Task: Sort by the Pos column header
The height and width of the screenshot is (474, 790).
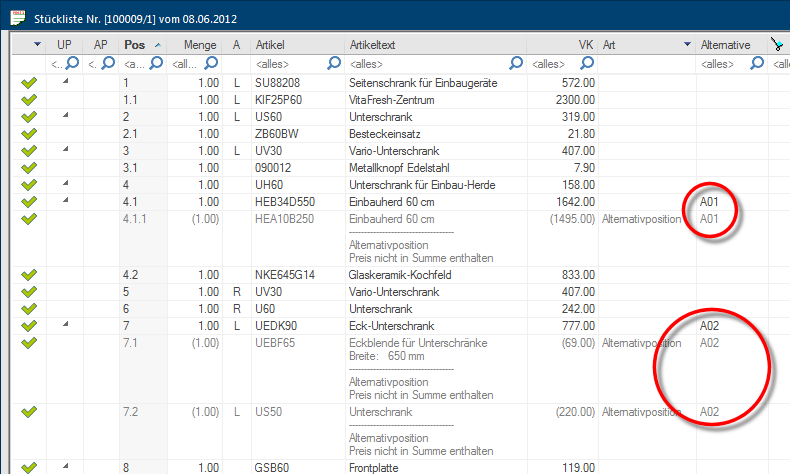Action: pyautogui.click(x=134, y=45)
